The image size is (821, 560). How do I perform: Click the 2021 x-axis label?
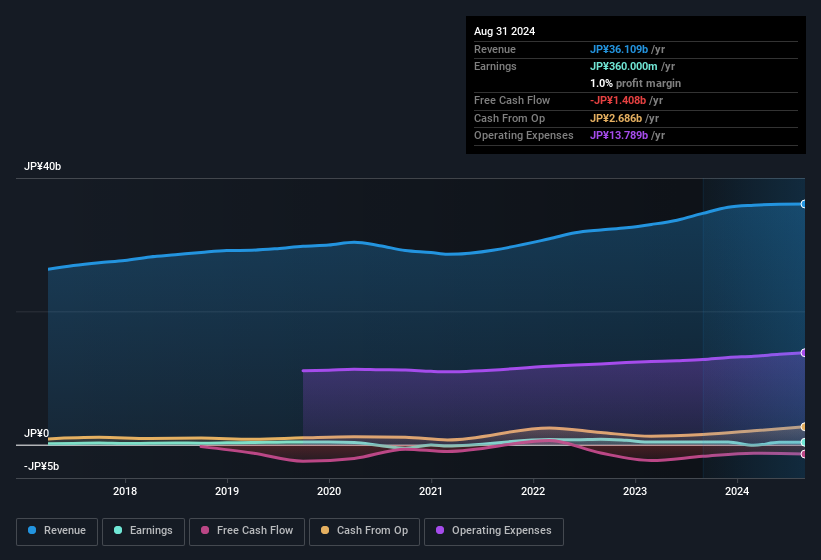pos(431,491)
